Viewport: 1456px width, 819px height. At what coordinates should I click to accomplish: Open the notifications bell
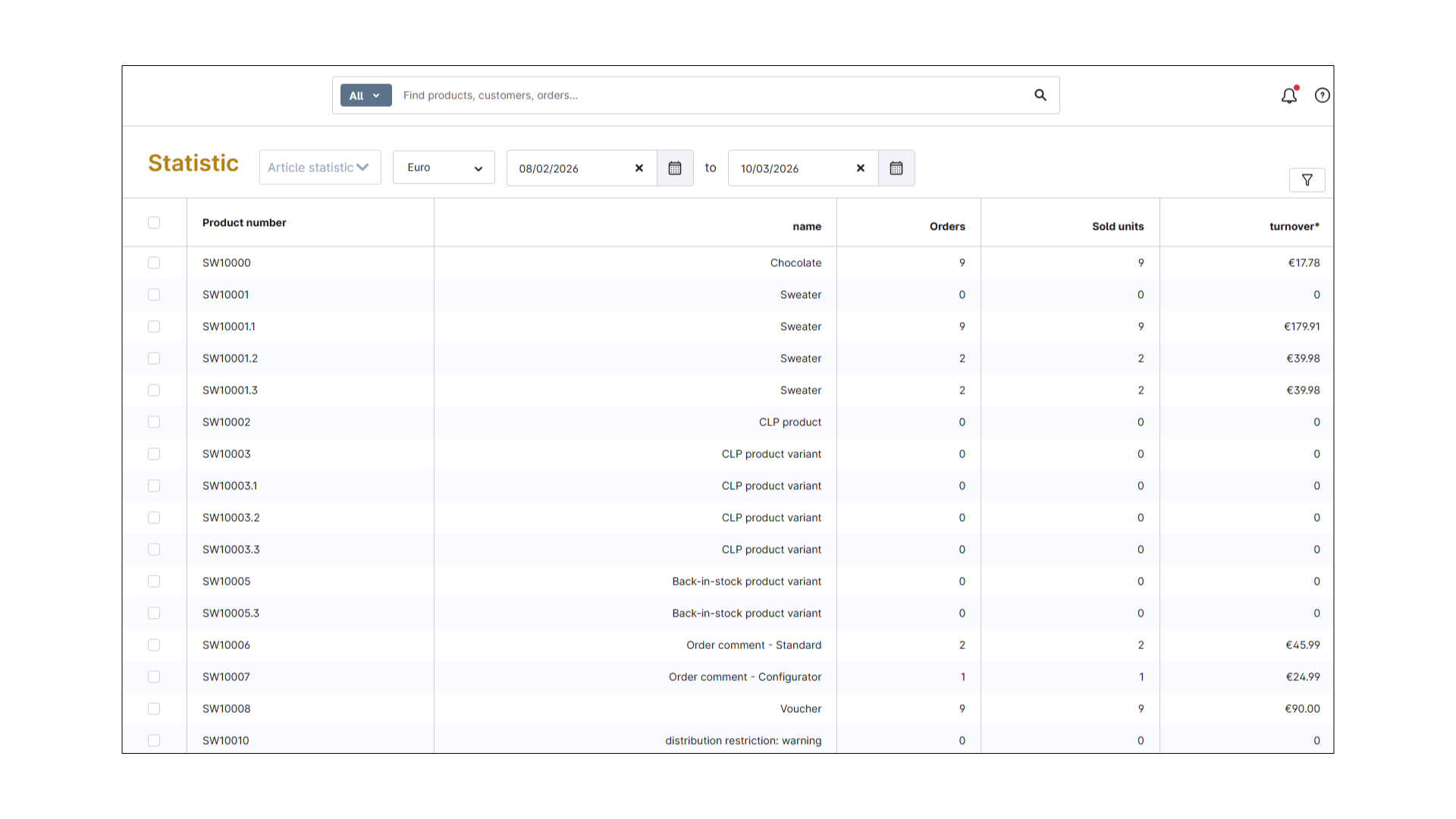point(1288,96)
